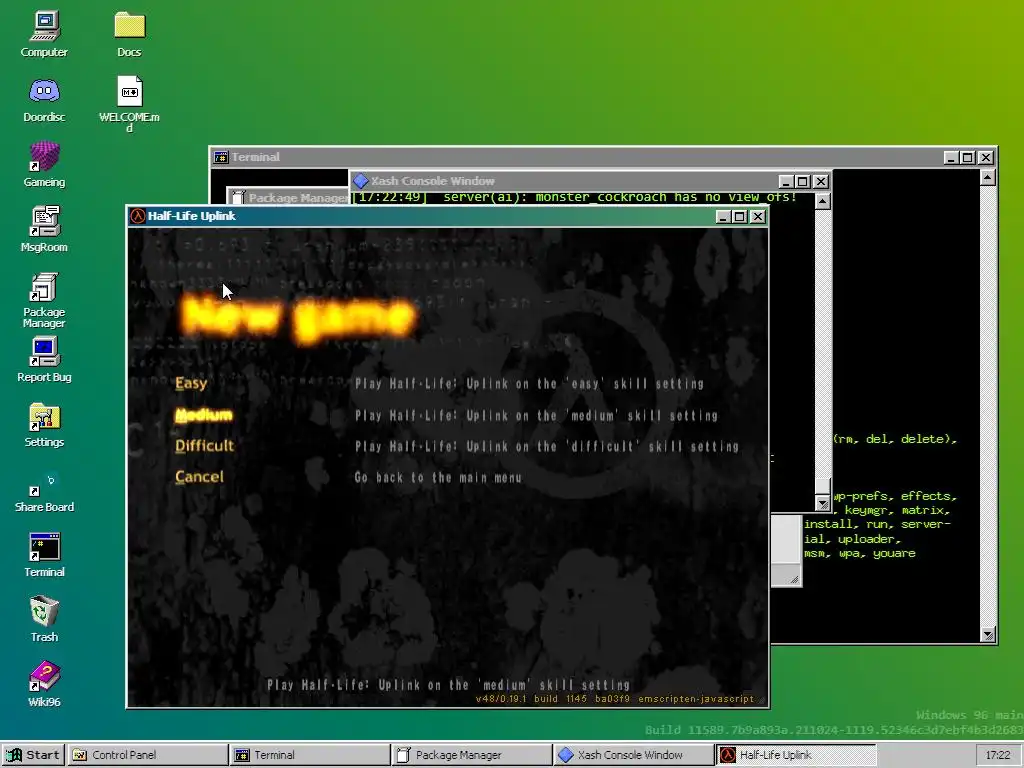Click the 'difficult' skill setting description text
The width and height of the screenshot is (1024, 768).
click(547, 447)
